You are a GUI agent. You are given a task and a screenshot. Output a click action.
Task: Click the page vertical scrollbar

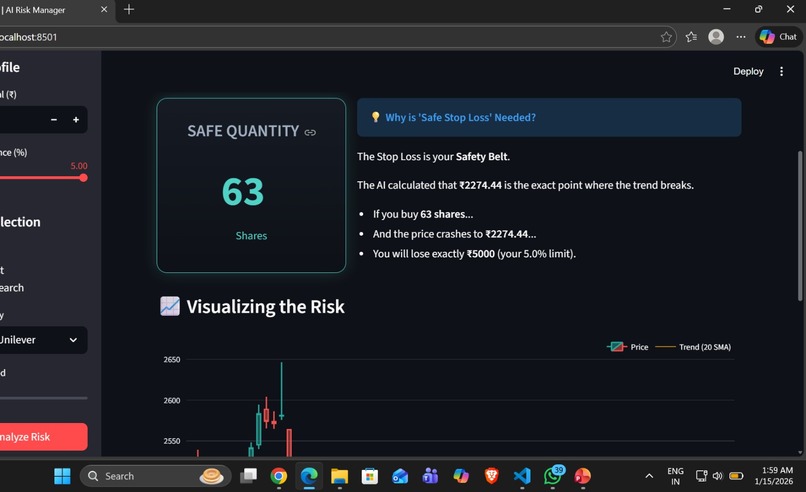(x=799, y=226)
